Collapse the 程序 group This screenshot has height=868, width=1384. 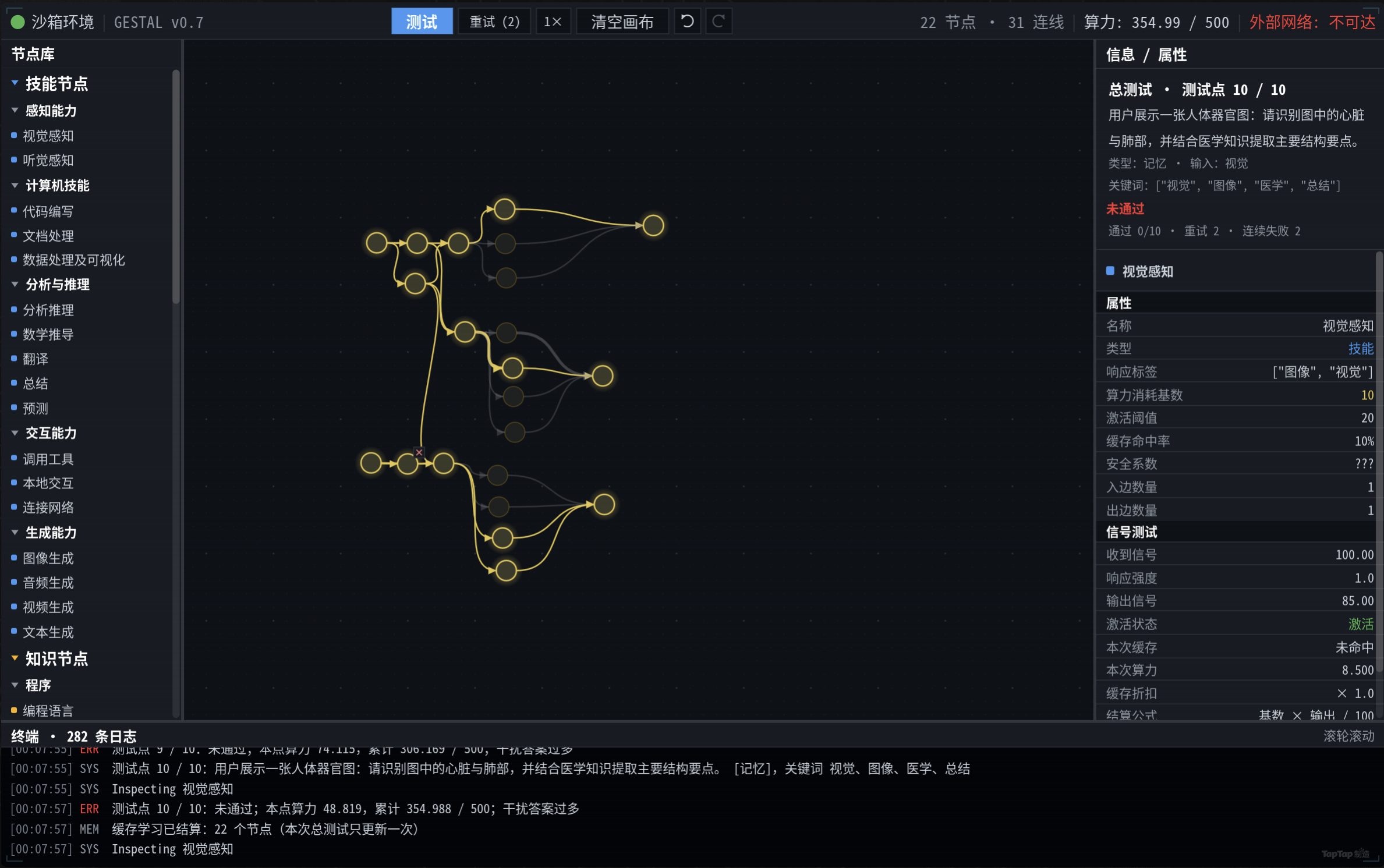tap(15, 685)
